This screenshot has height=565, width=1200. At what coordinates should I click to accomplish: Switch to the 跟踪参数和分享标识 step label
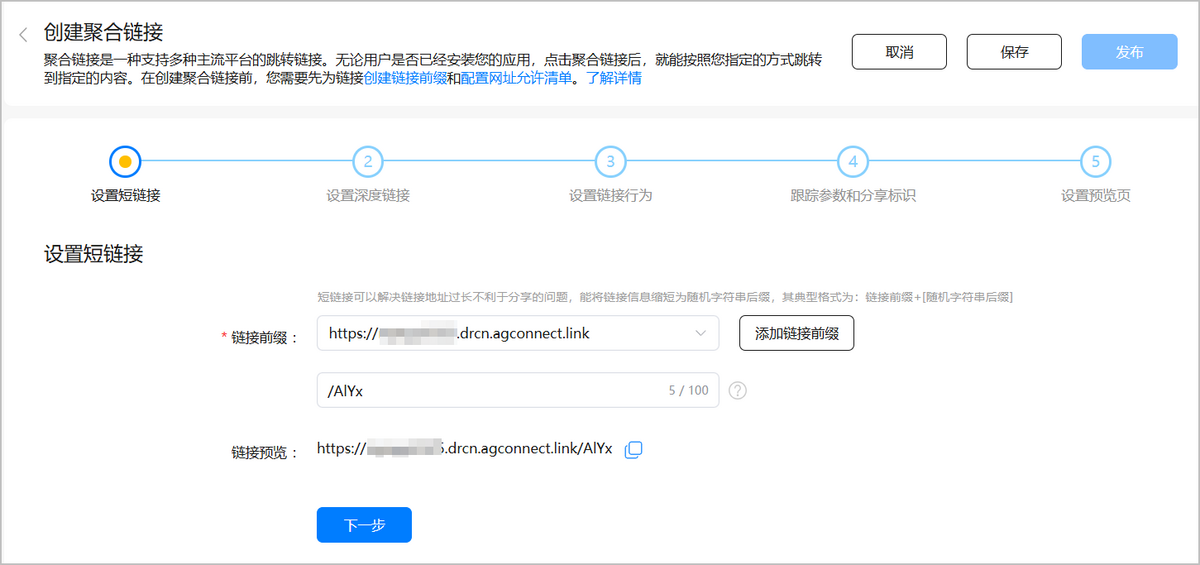pyautogui.click(x=852, y=195)
